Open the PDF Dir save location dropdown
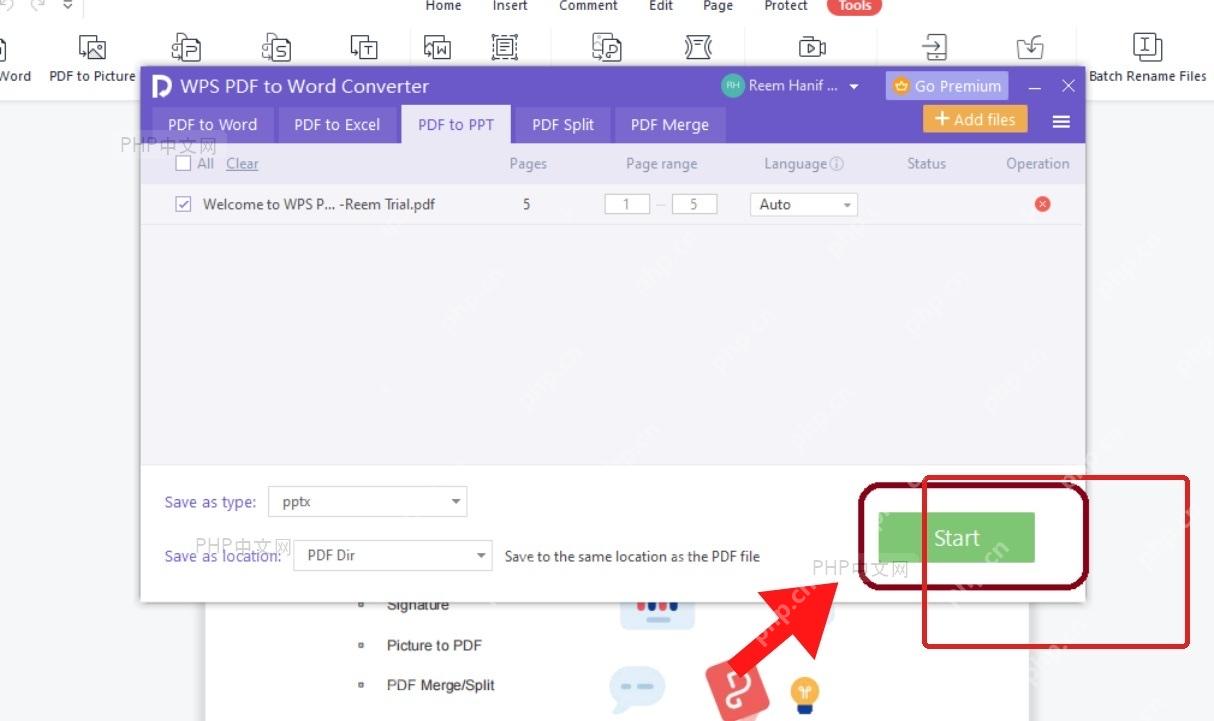The image size is (1214, 721). click(393, 555)
